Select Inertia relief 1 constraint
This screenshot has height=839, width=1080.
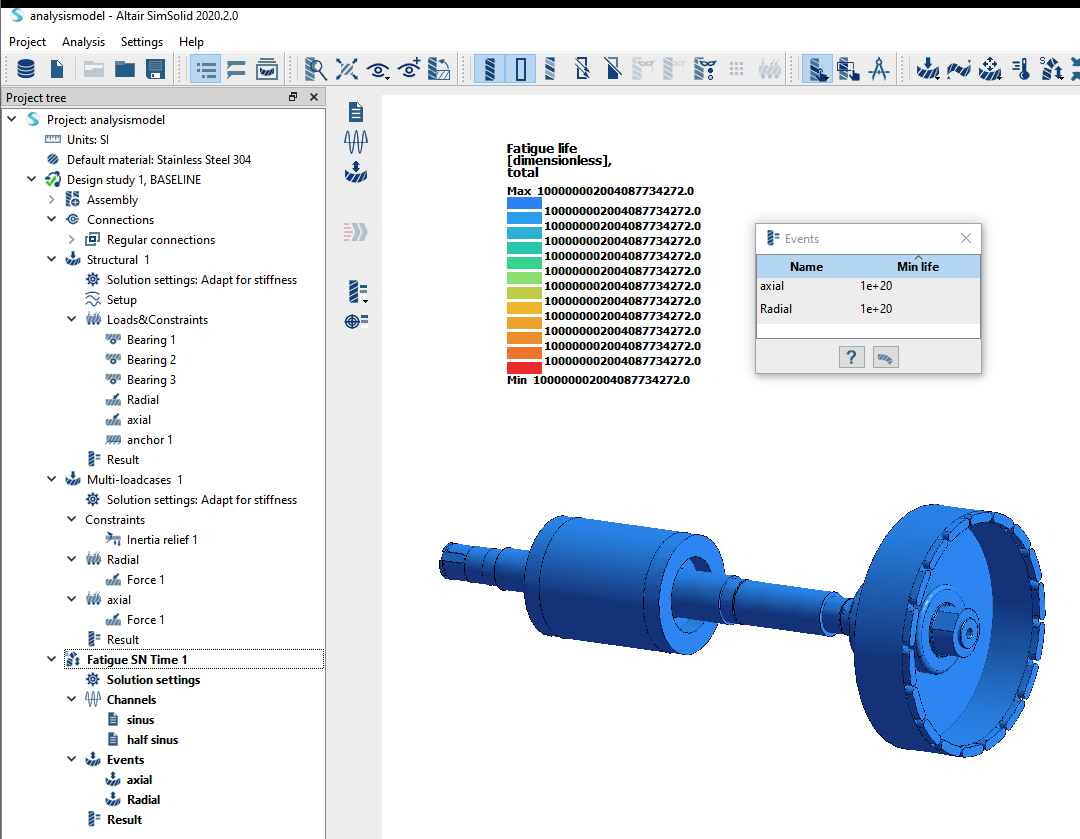tap(162, 539)
